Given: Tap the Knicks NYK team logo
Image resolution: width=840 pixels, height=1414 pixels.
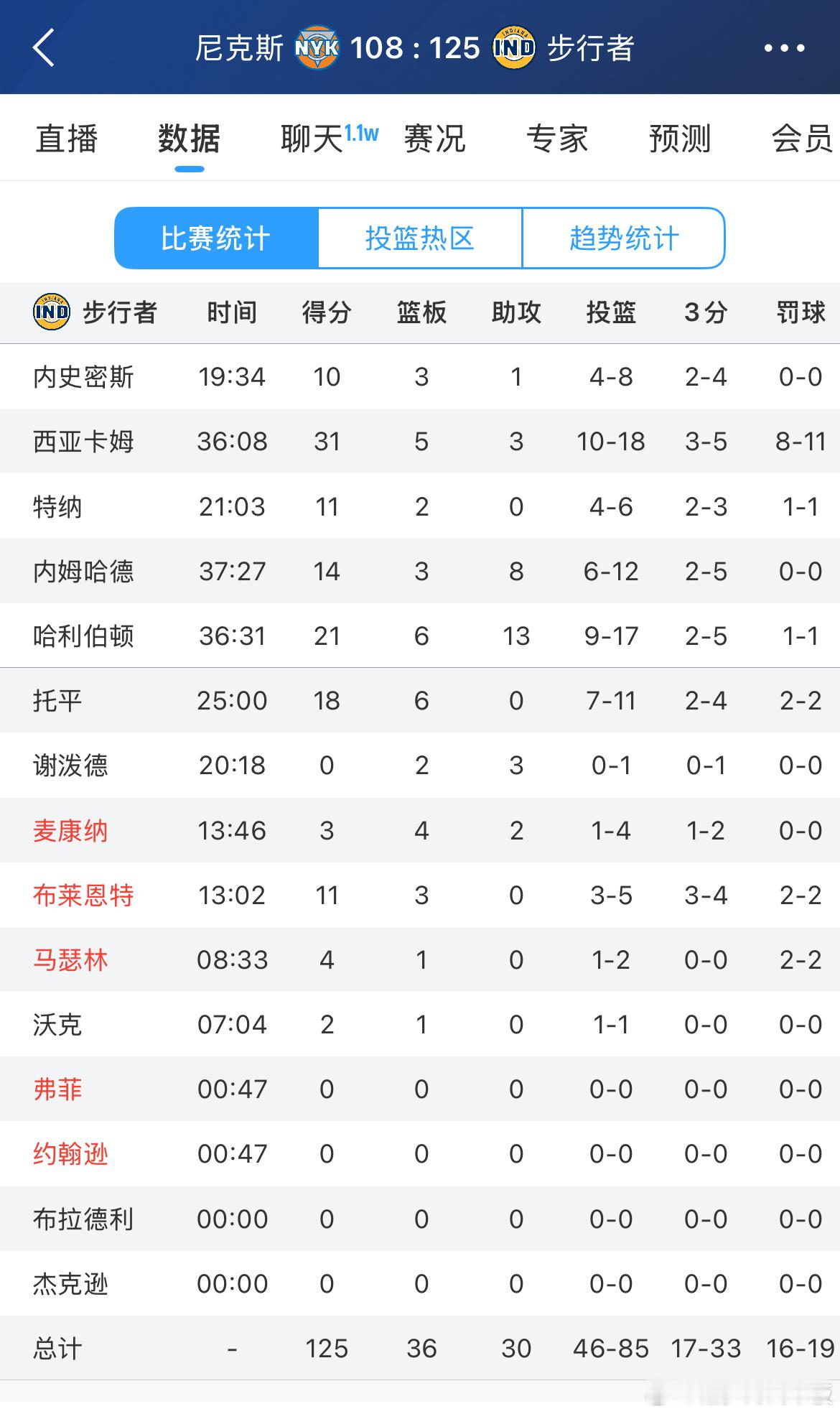Looking at the screenshot, I should pyautogui.click(x=317, y=48).
